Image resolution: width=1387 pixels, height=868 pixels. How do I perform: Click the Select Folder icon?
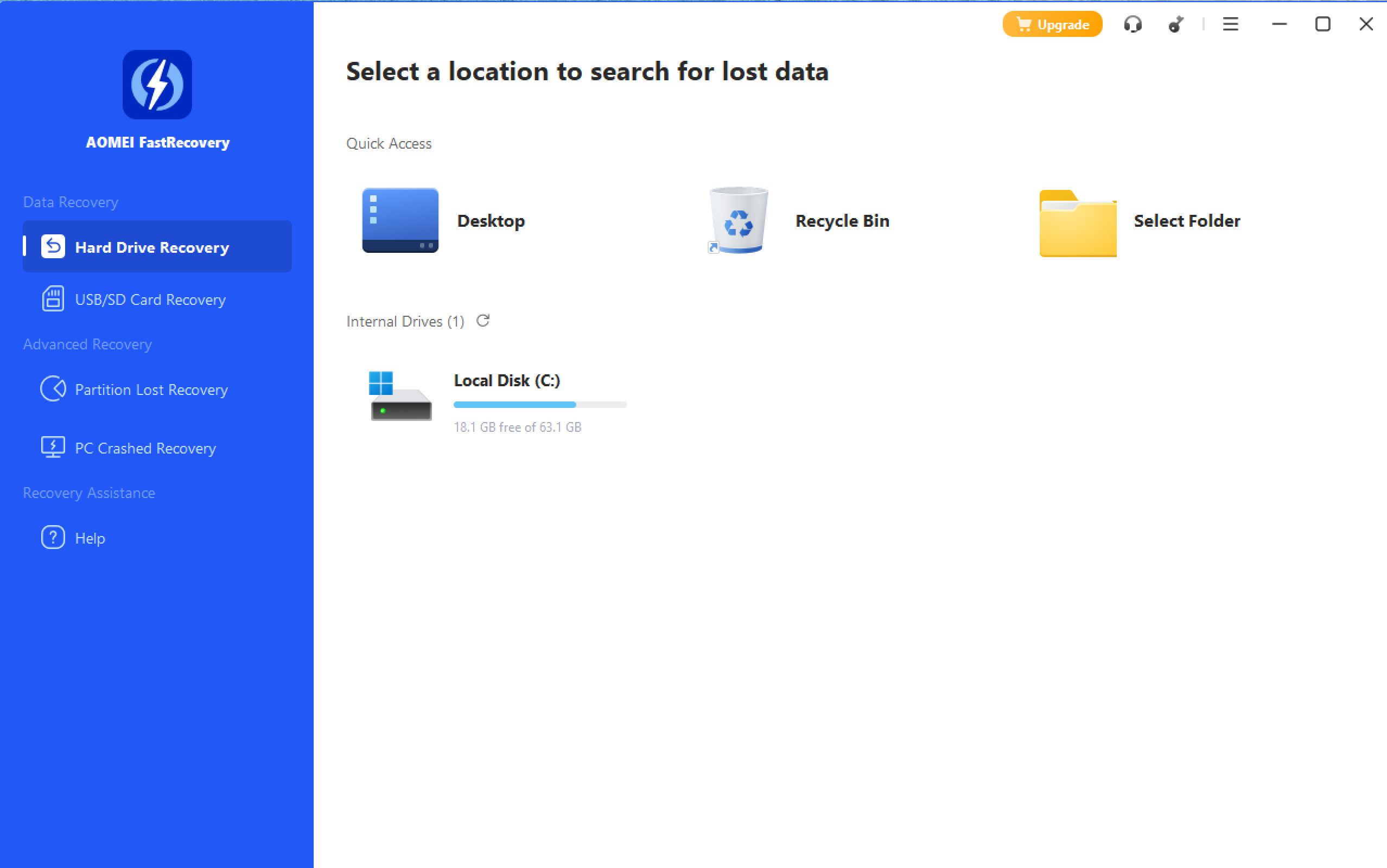pyautogui.click(x=1078, y=223)
